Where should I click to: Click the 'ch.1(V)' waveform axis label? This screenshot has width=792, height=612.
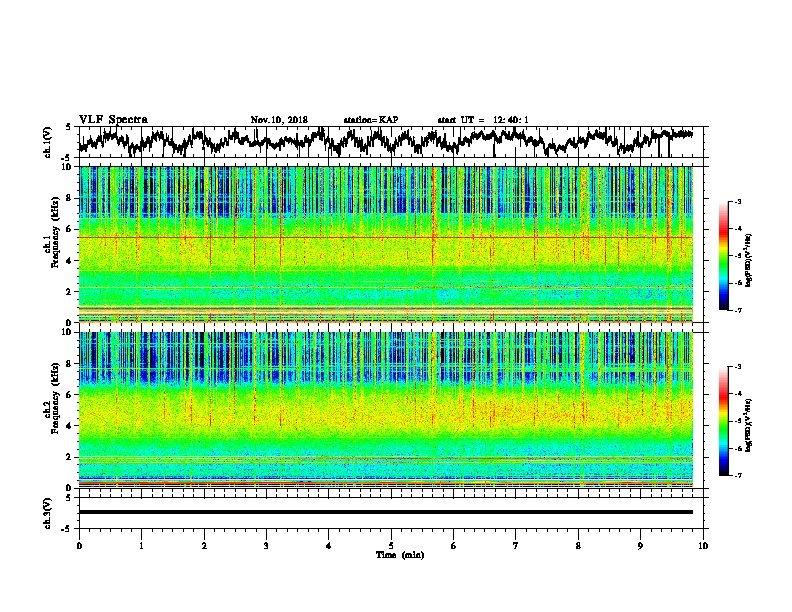tap(48, 142)
